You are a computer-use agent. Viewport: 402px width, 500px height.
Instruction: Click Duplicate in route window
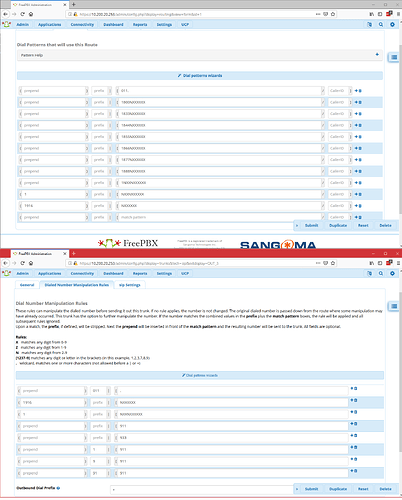pos(338,226)
